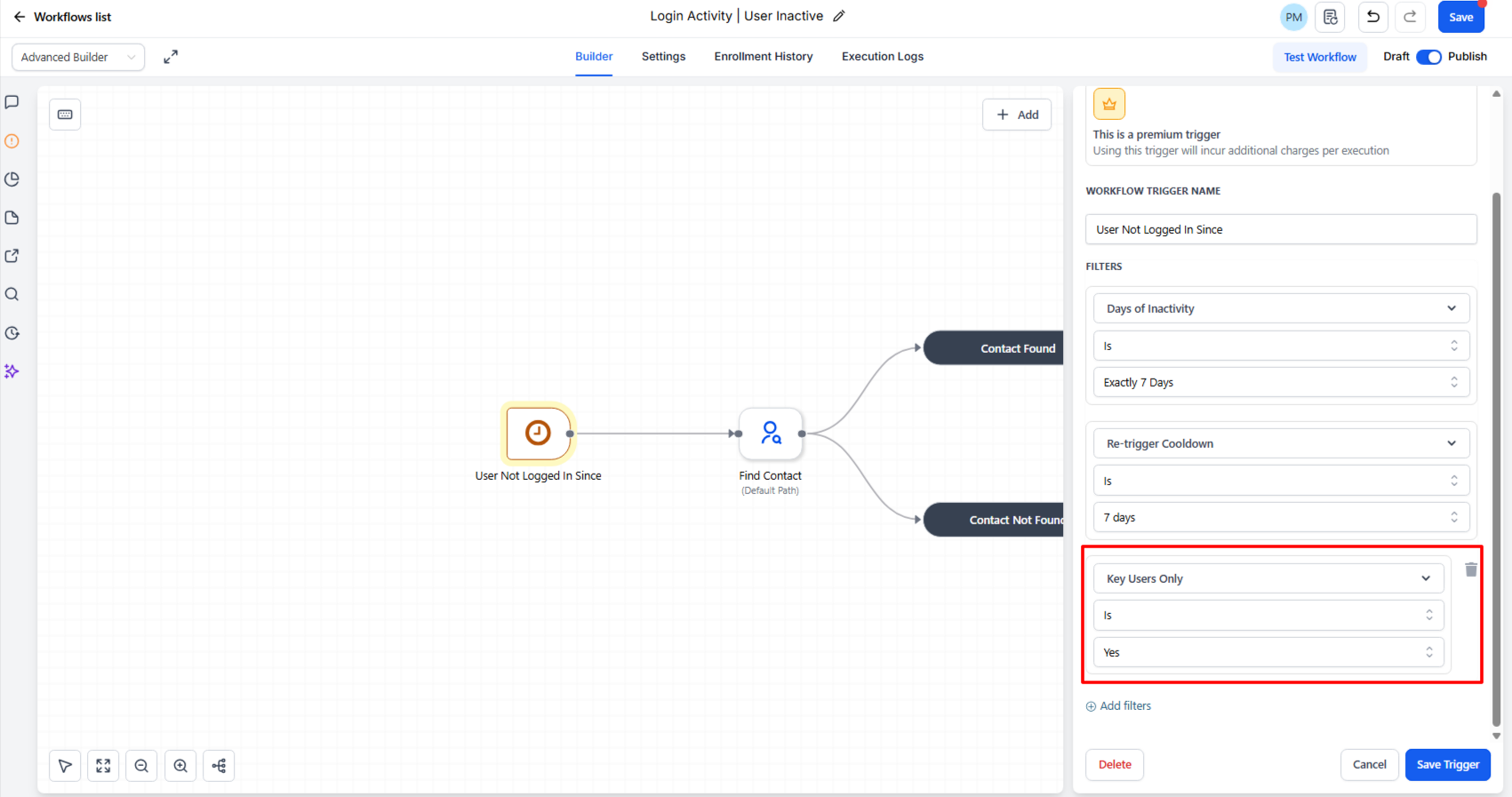Open operator dropdown under Re-trigger Cooldown
Image resolution: width=1512 pixels, height=797 pixels.
click(1281, 481)
